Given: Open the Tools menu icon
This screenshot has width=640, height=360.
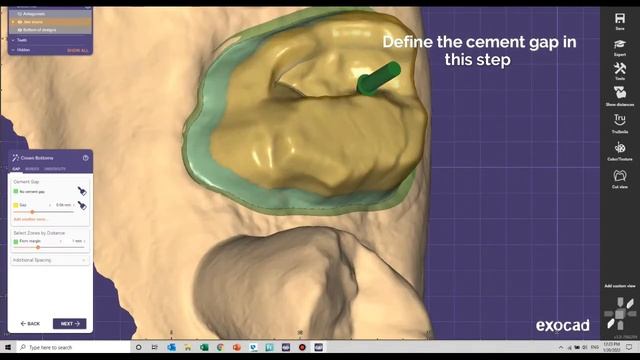Looking at the screenshot, I should click(620, 69).
